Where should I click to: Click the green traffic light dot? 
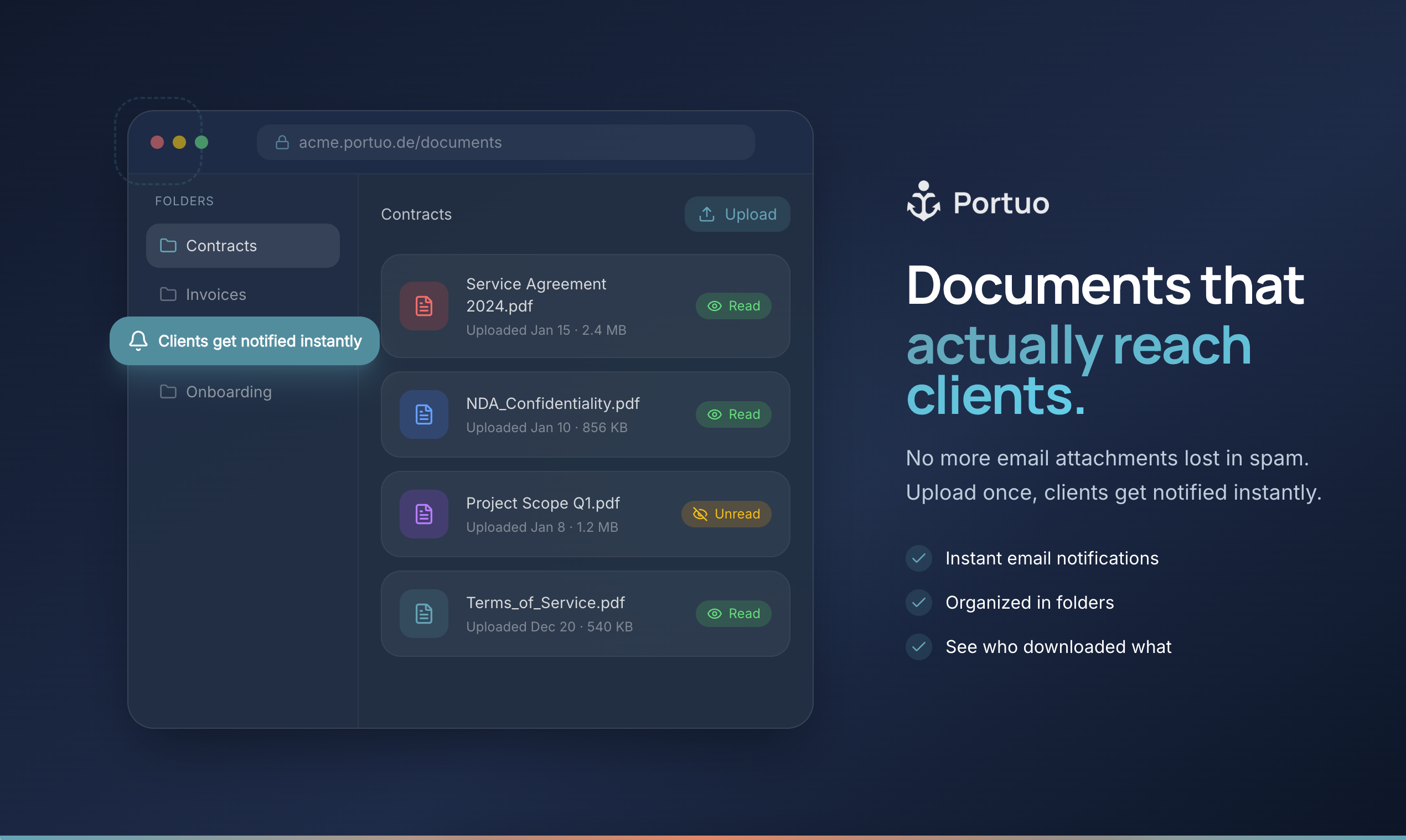(x=202, y=142)
